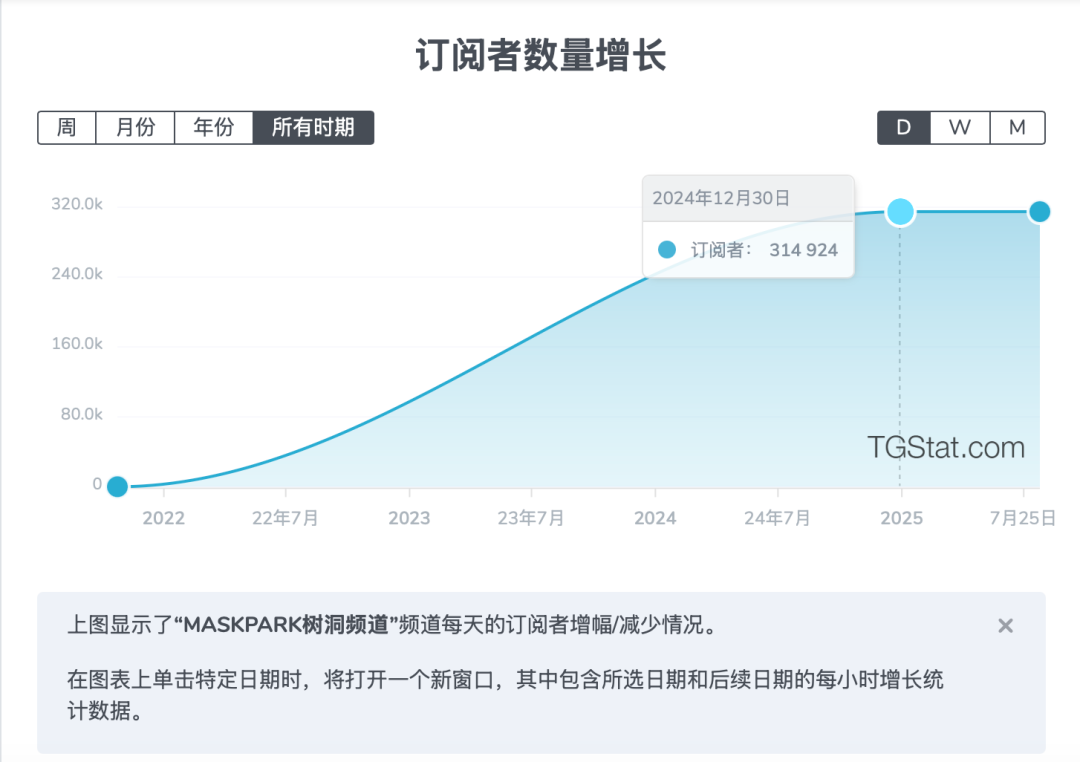
Task: Click the 24年7月 x-axis label
Action: (777, 518)
